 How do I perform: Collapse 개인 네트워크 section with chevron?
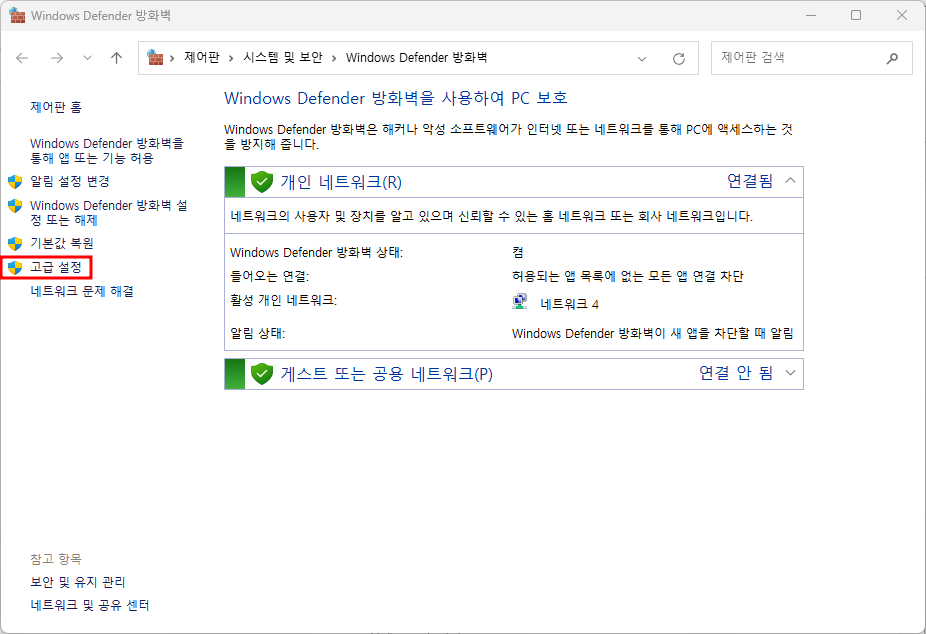click(791, 181)
